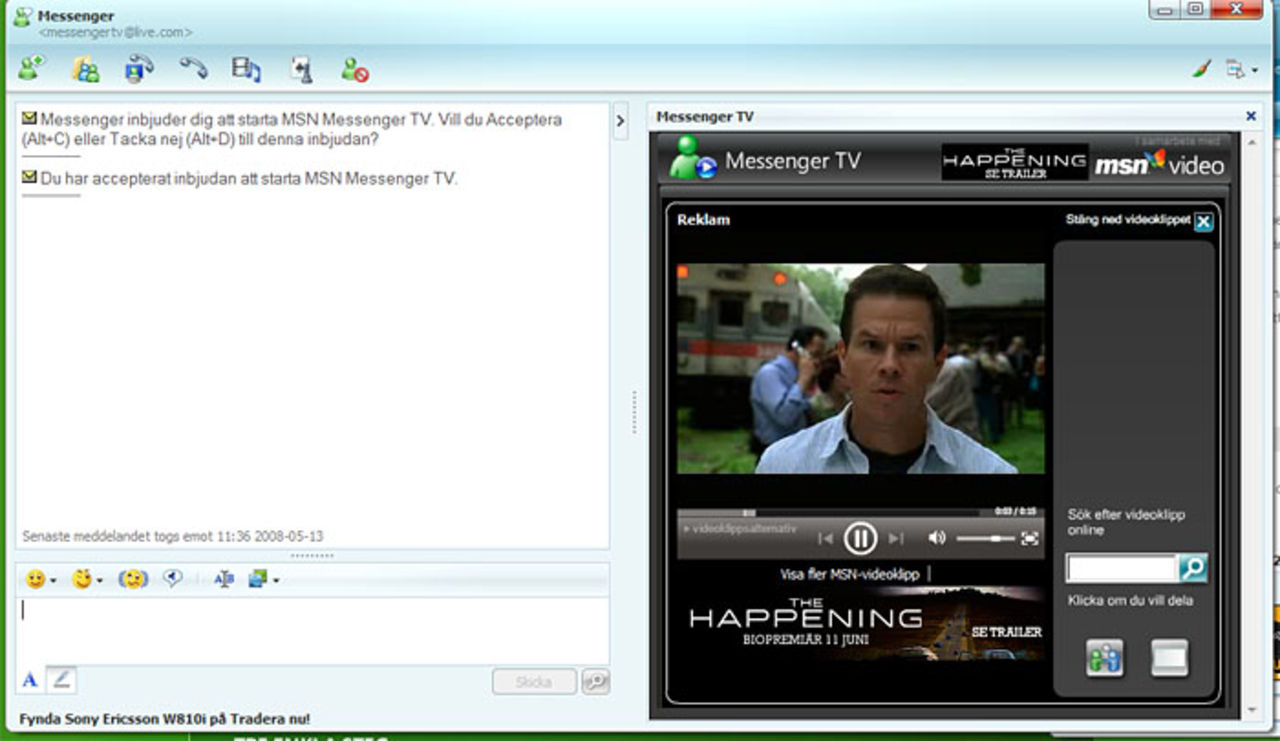1280x741 pixels.
Task: Show the menu options dropdown at top right
Action: (1241, 69)
